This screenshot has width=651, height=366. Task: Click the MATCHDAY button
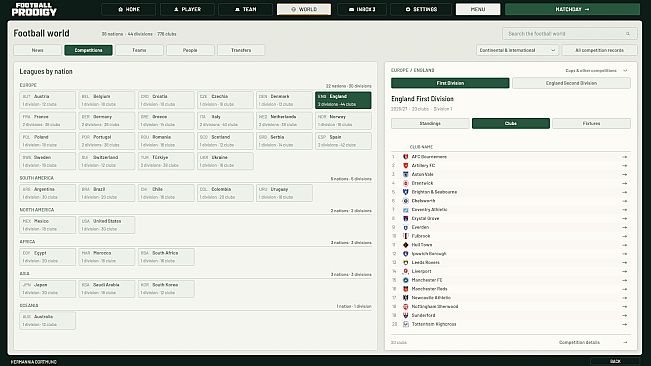573,9
